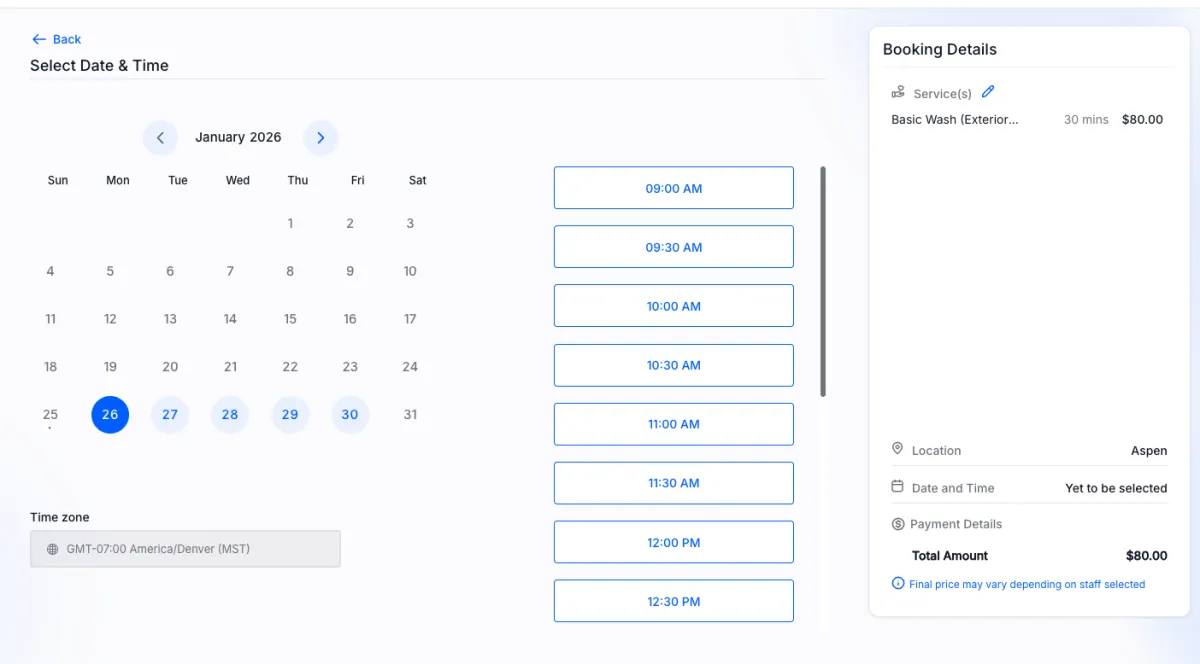Click the location pin icon
The image size is (1200, 664).
coord(897,449)
